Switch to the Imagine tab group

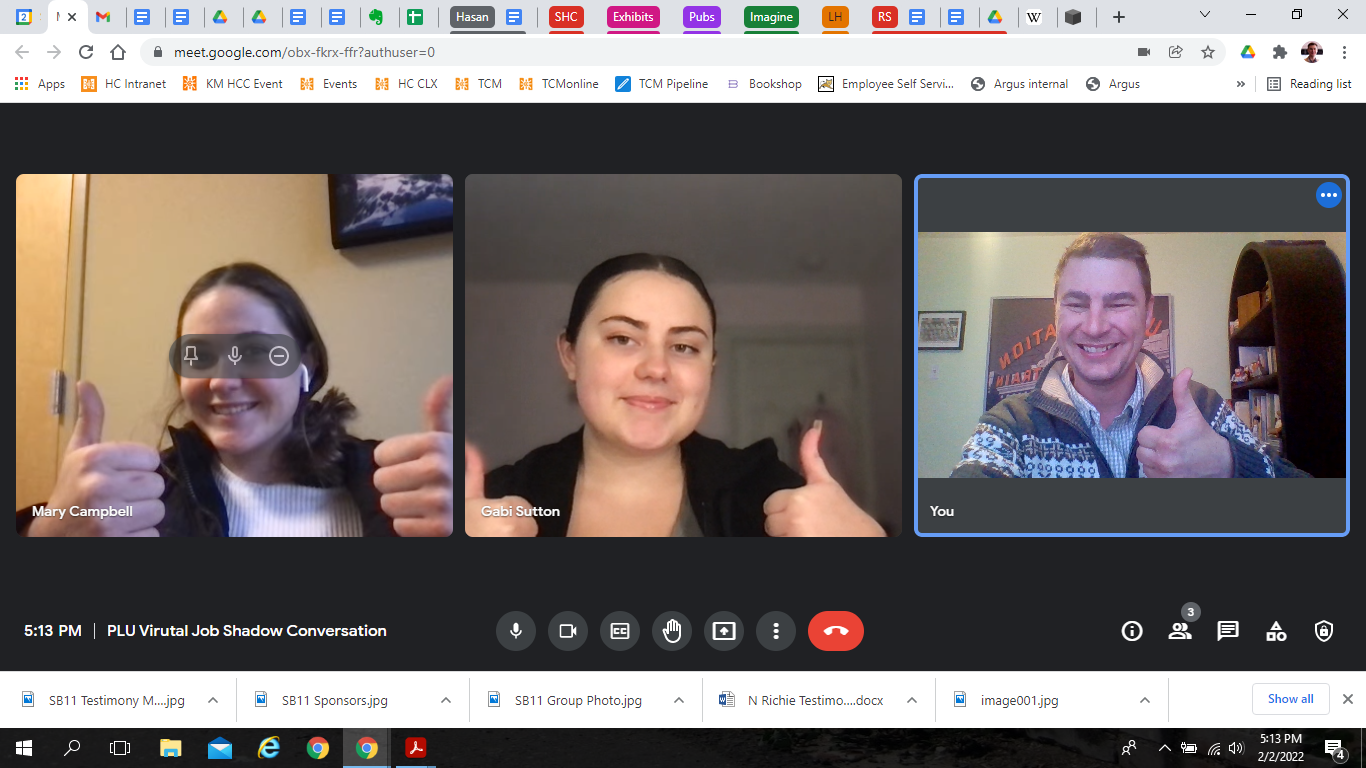[771, 17]
